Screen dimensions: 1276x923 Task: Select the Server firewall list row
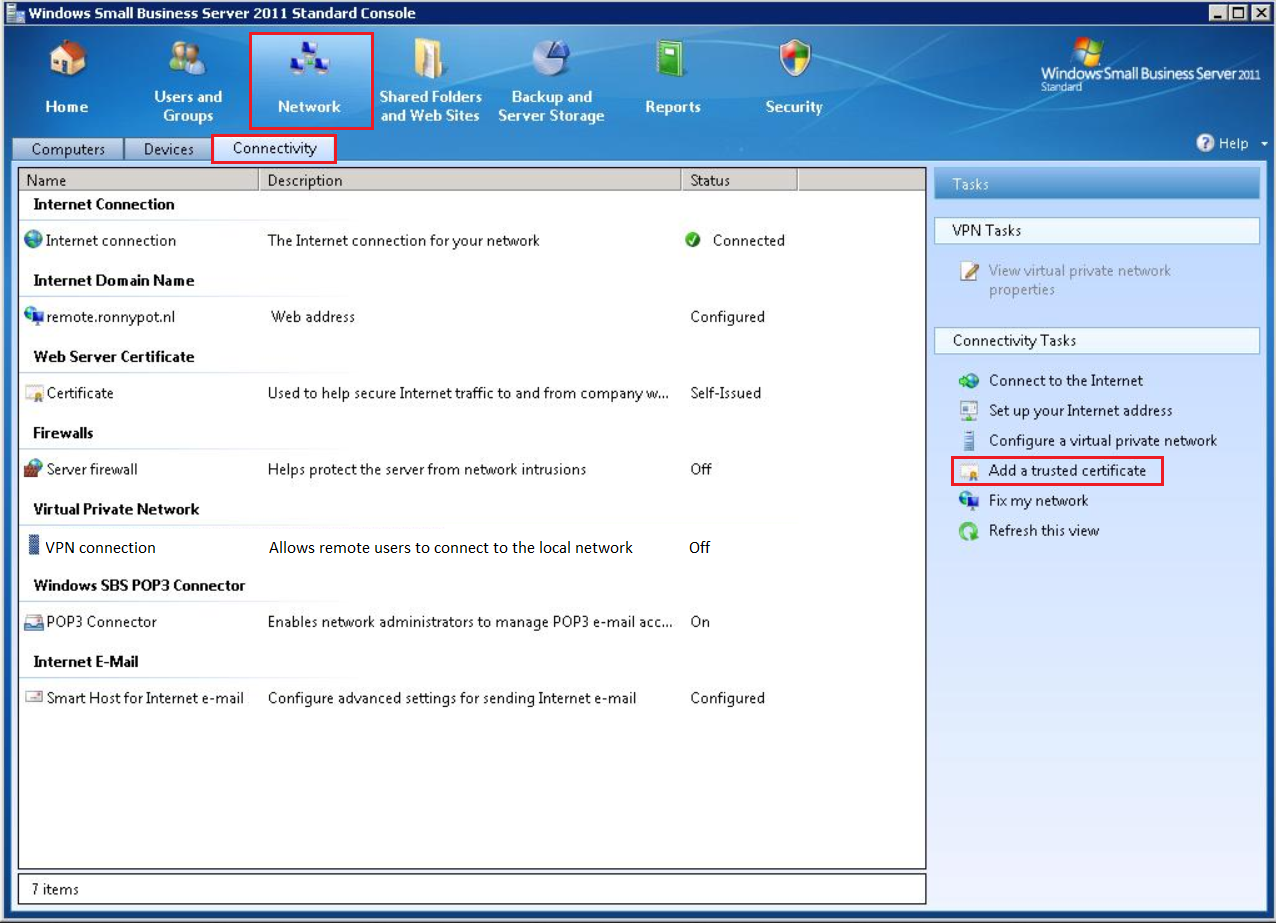tap(92, 469)
